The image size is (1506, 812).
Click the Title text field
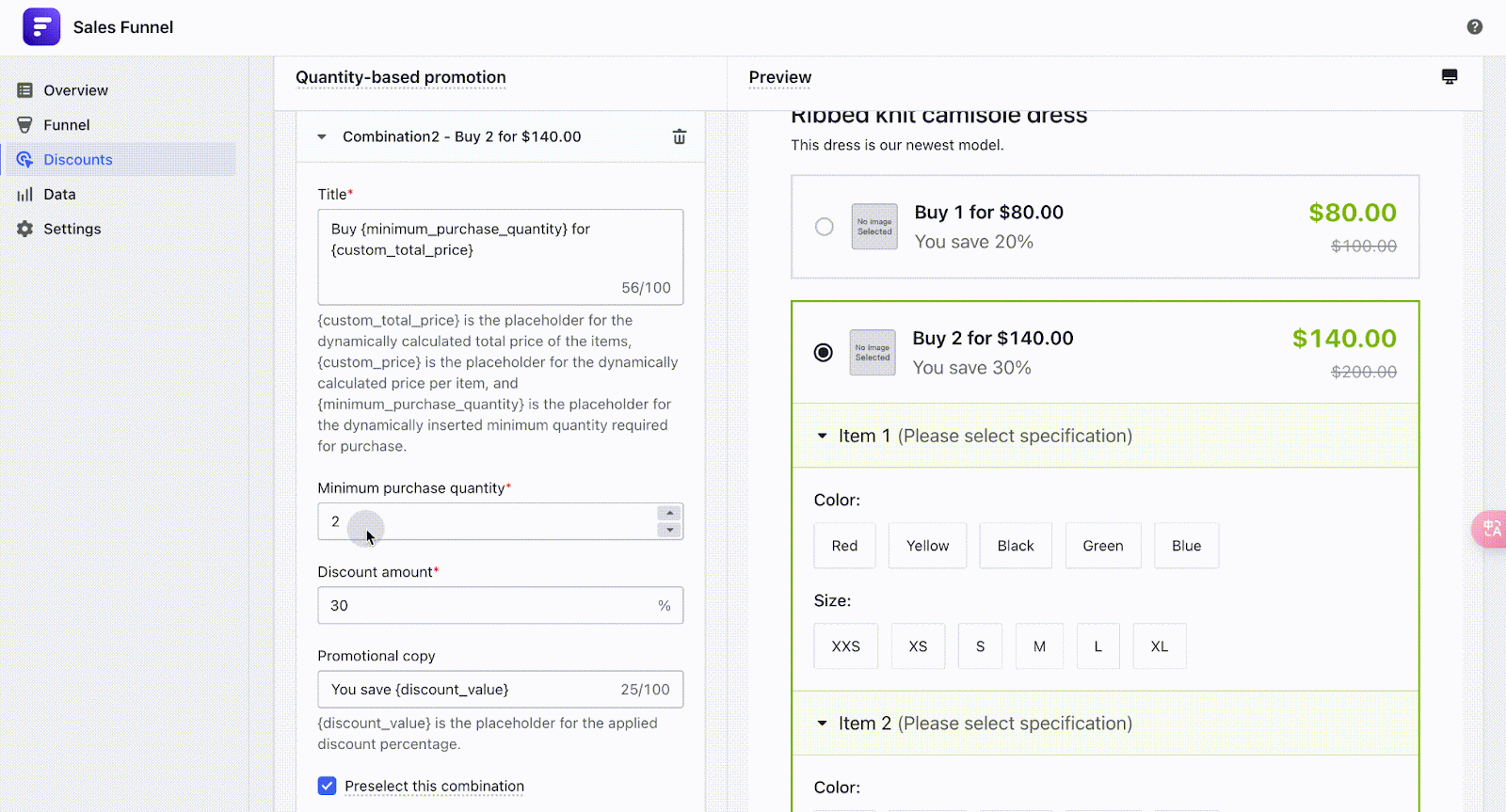(x=501, y=257)
